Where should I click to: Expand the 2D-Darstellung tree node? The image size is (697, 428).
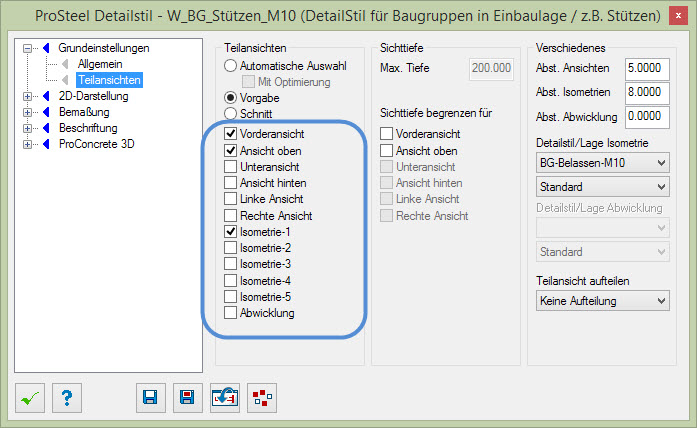click(28, 96)
